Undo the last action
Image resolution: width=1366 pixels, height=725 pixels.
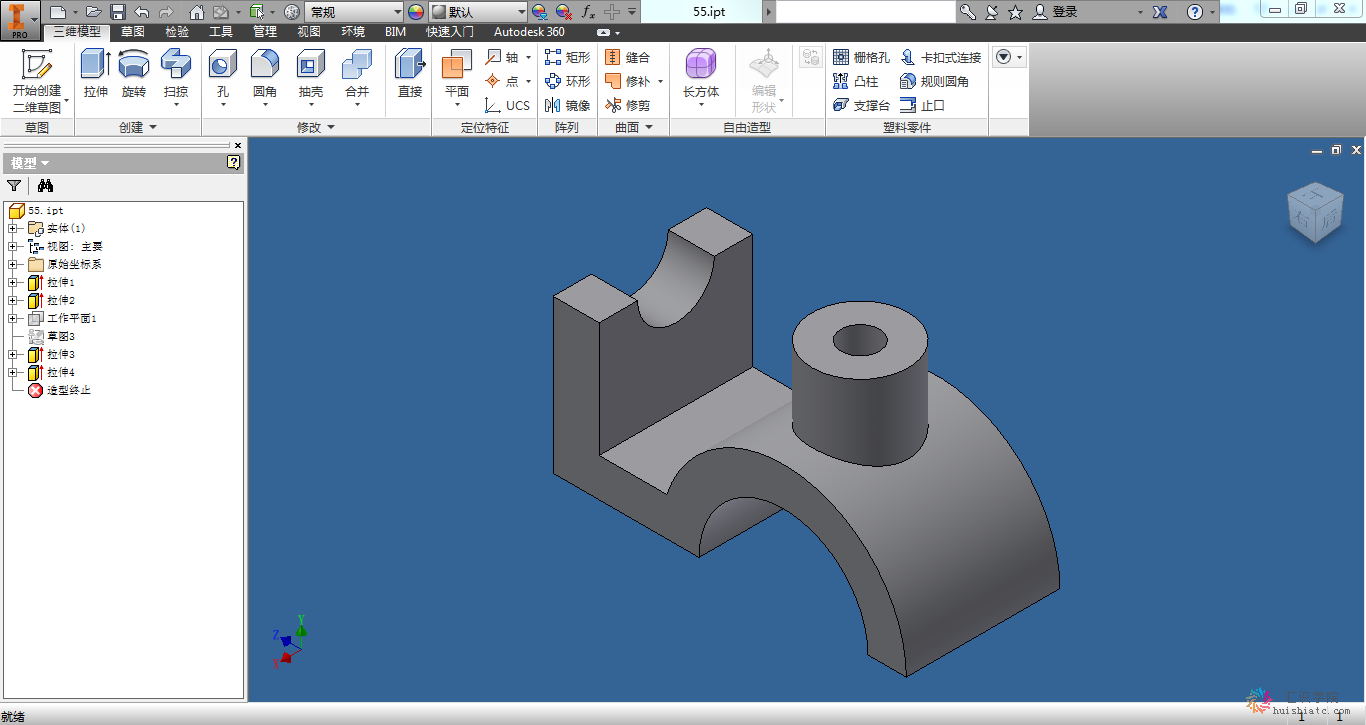[141, 12]
